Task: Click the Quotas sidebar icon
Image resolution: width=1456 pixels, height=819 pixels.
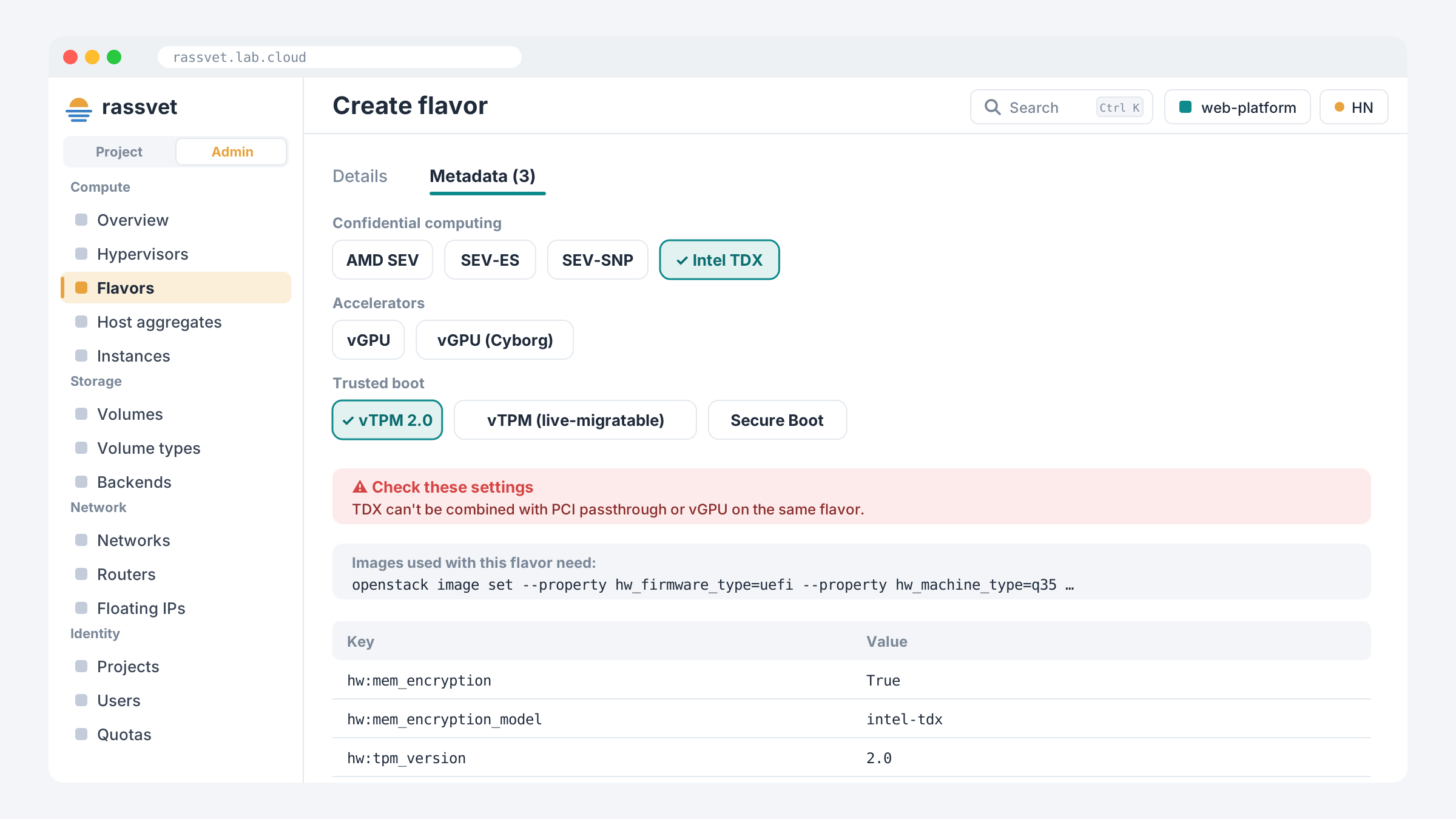Action: tap(81, 734)
